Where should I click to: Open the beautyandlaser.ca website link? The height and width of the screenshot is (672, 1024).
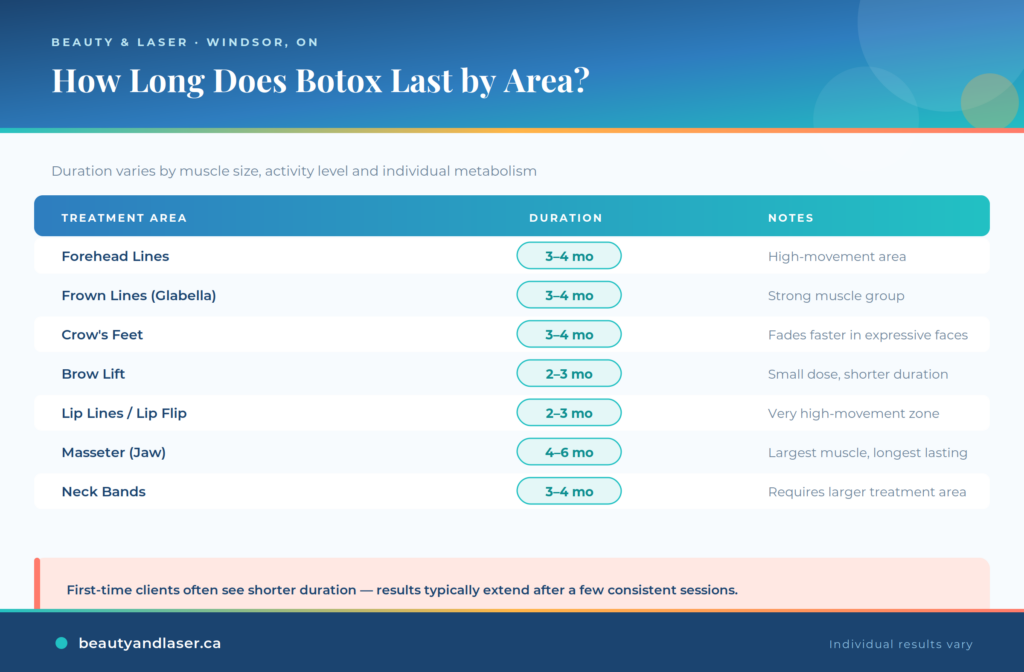pos(150,643)
